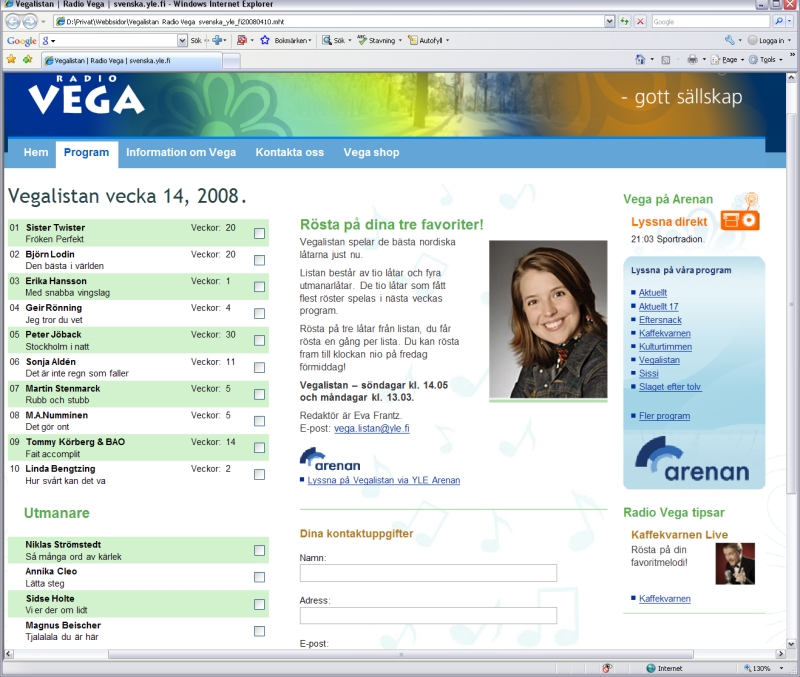
Task: Click the Radio Vega logo
Action: point(86,95)
